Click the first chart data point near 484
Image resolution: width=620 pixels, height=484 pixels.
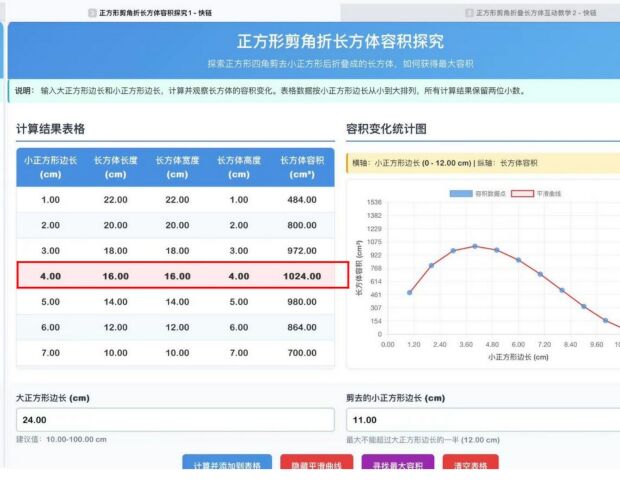(409, 293)
